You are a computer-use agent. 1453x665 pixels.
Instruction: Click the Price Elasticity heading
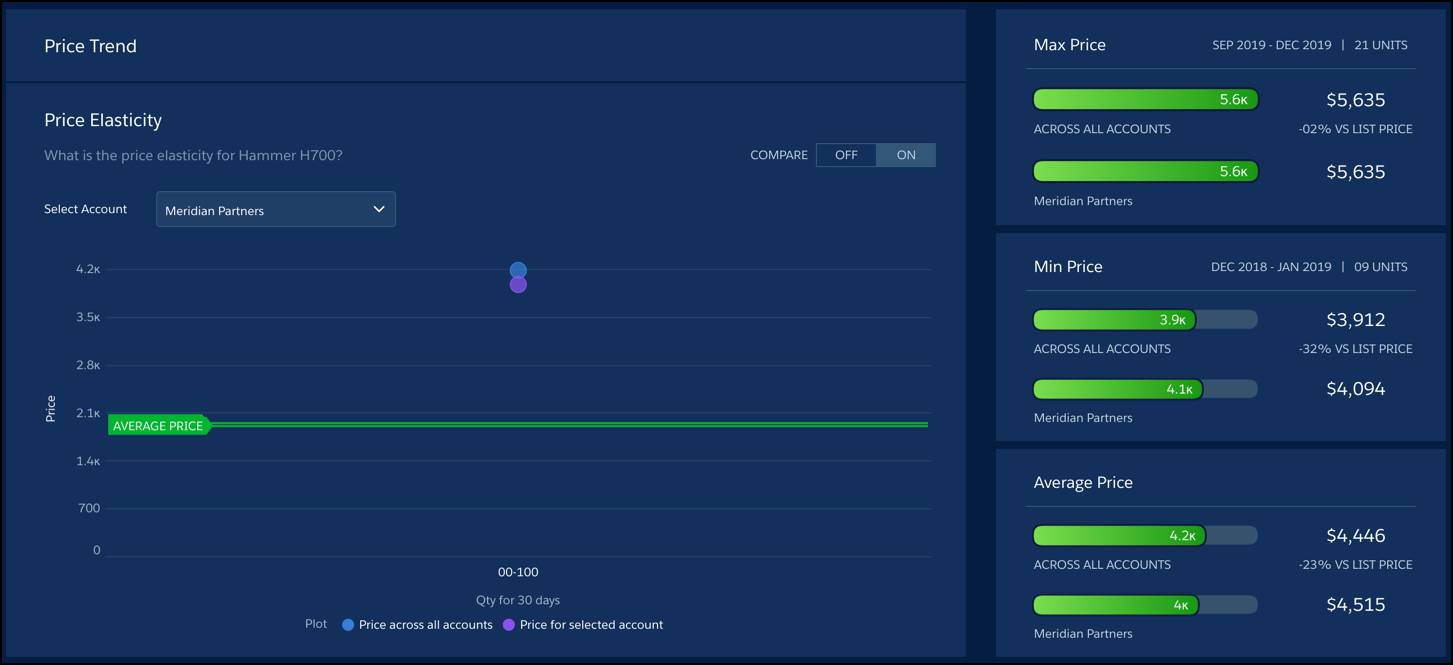[103, 120]
